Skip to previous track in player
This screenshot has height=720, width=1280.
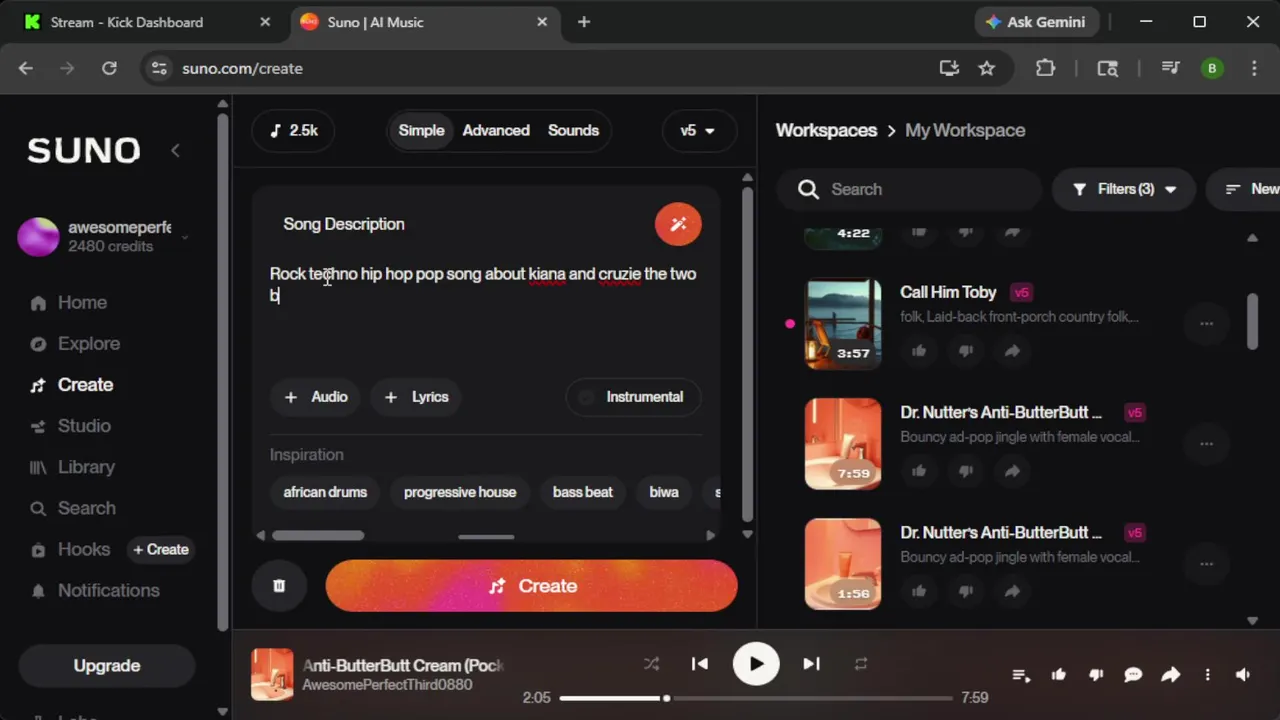[x=700, y=664]
